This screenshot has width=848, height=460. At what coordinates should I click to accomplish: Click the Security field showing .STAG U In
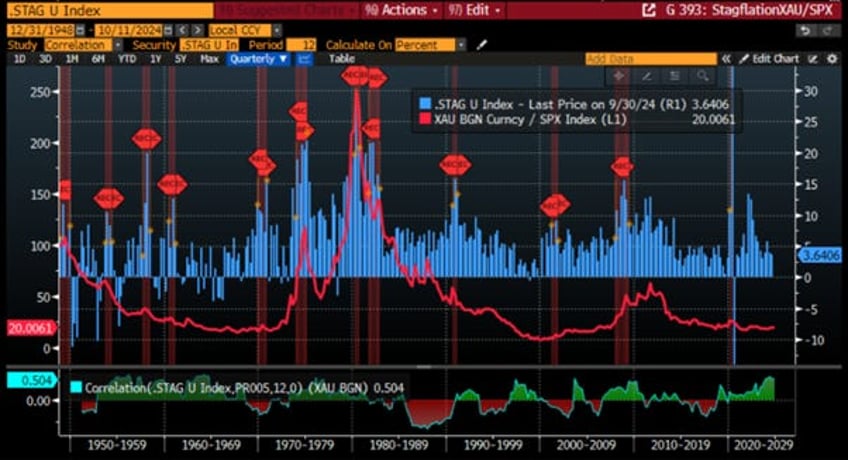(x=209, y=45)
